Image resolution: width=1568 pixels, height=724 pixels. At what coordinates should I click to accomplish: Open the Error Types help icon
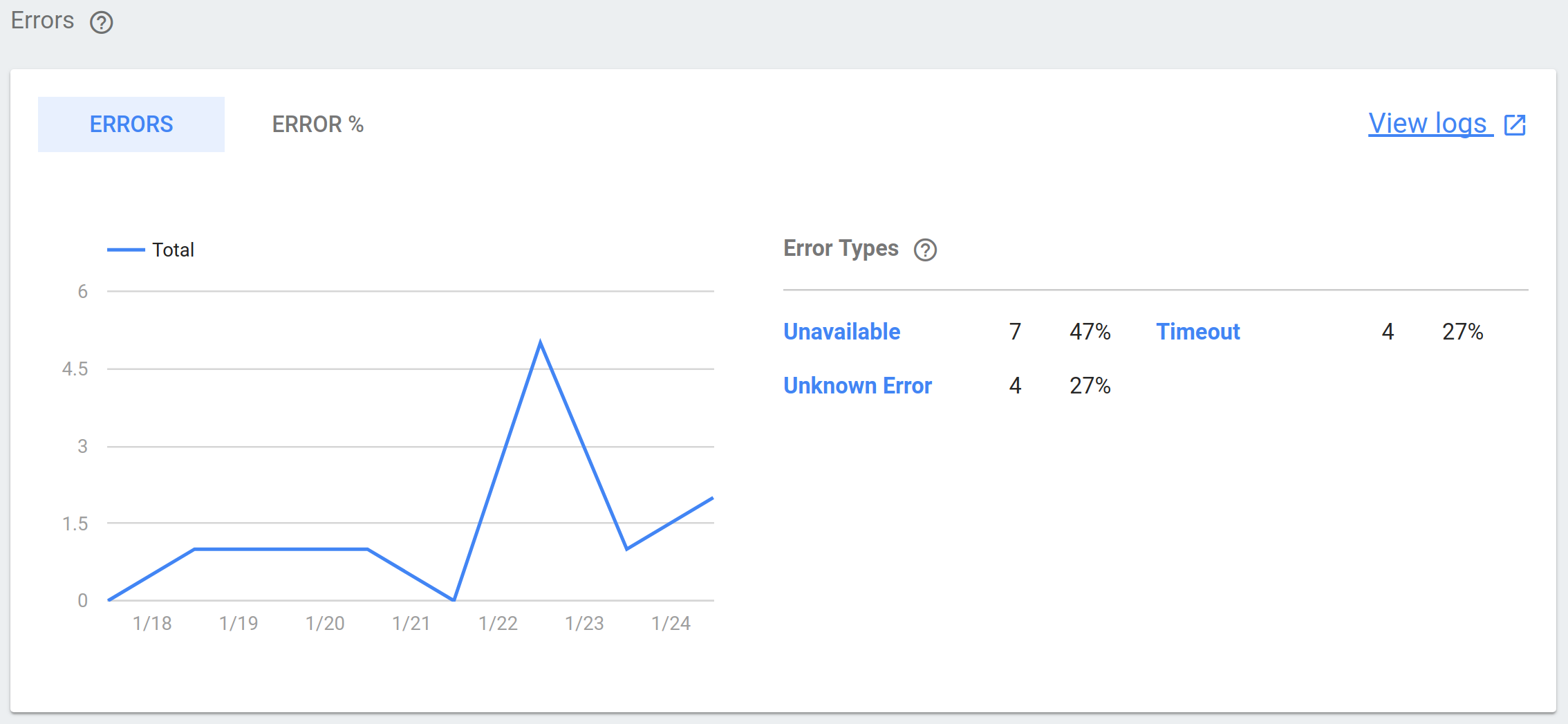tap(925, 250)
